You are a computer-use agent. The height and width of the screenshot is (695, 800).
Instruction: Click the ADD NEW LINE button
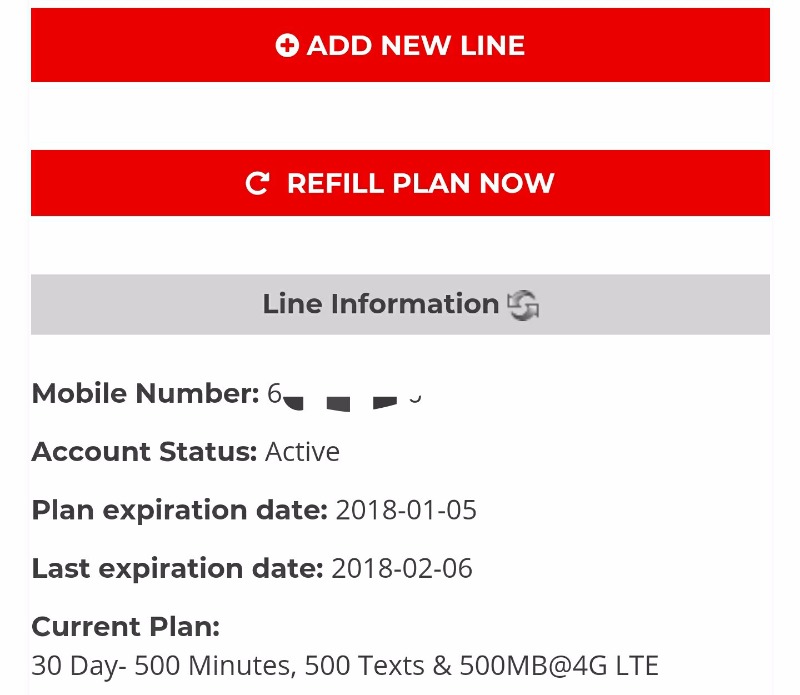(400, 45)
